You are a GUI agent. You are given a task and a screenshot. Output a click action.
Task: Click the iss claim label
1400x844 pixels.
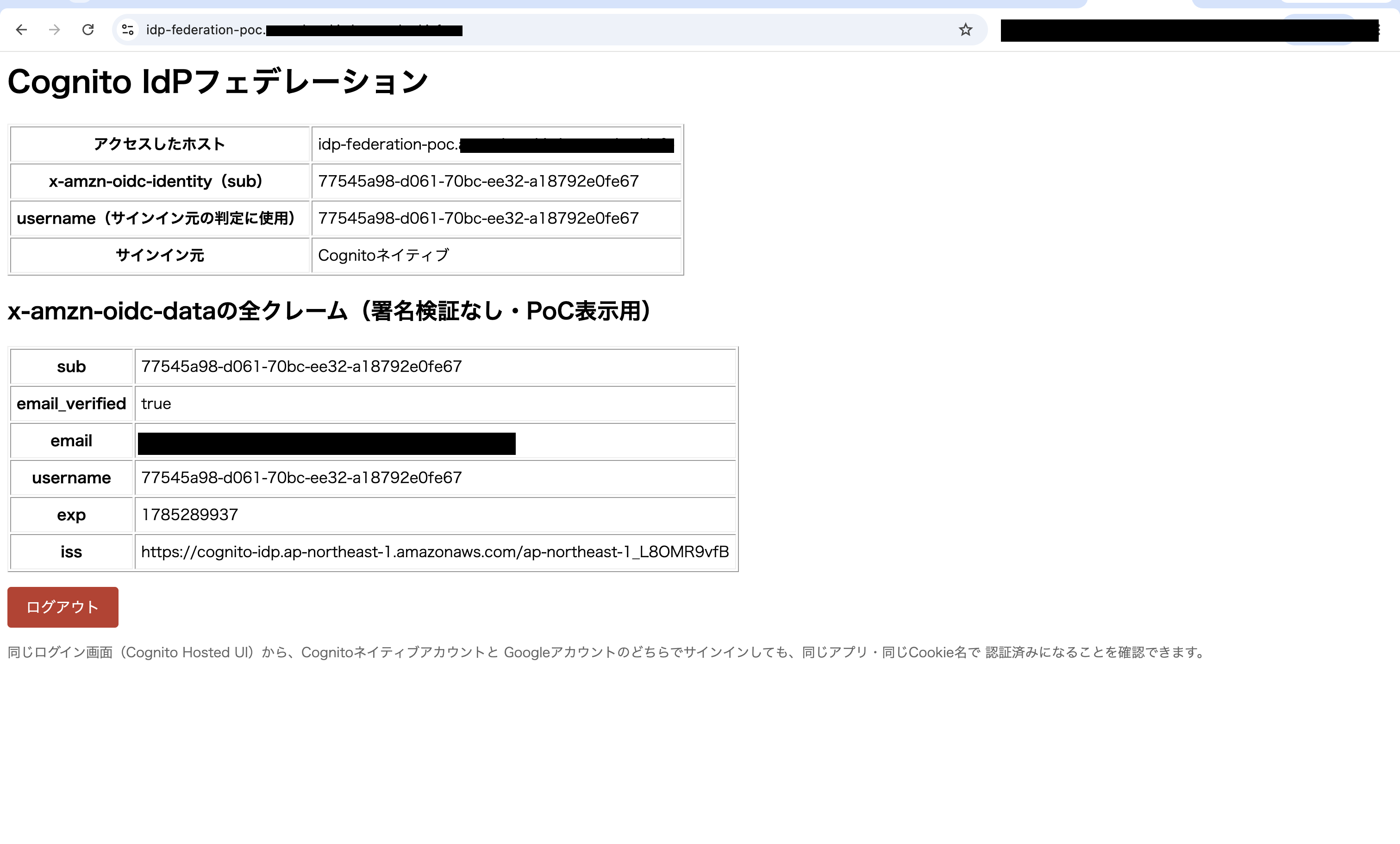(72, 552)
